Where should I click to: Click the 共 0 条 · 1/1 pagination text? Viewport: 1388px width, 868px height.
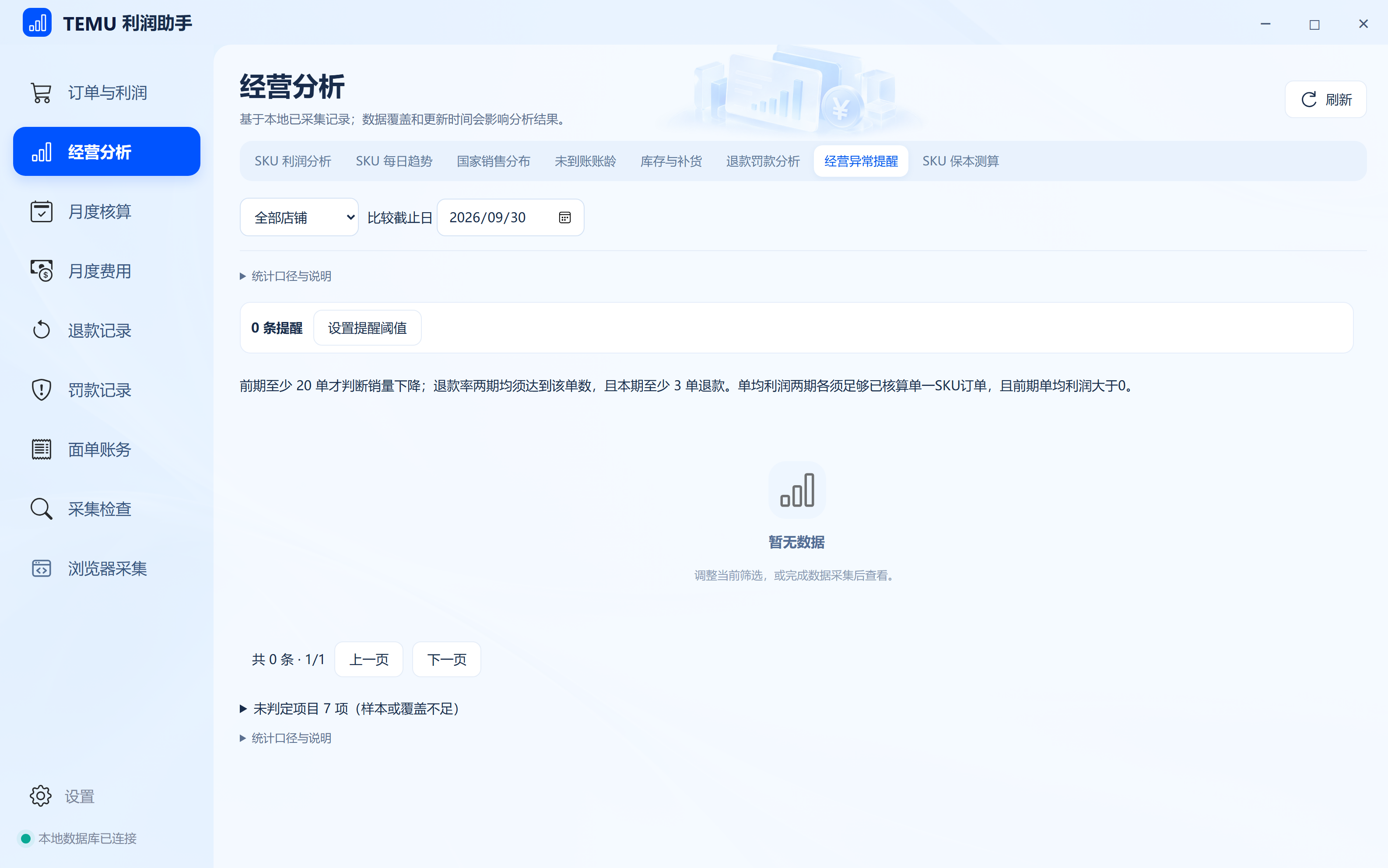(288, 660)
